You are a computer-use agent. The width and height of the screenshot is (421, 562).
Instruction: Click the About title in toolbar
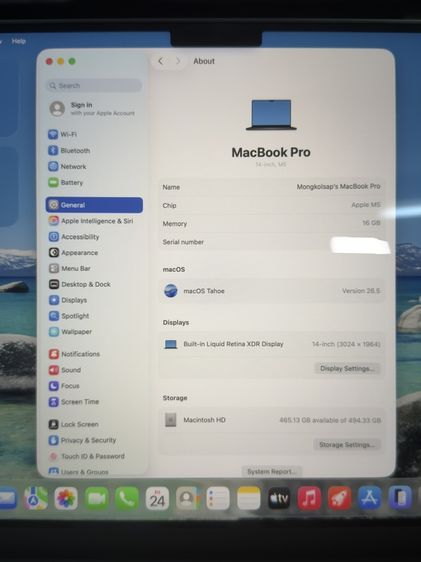(x=204, y=61)
